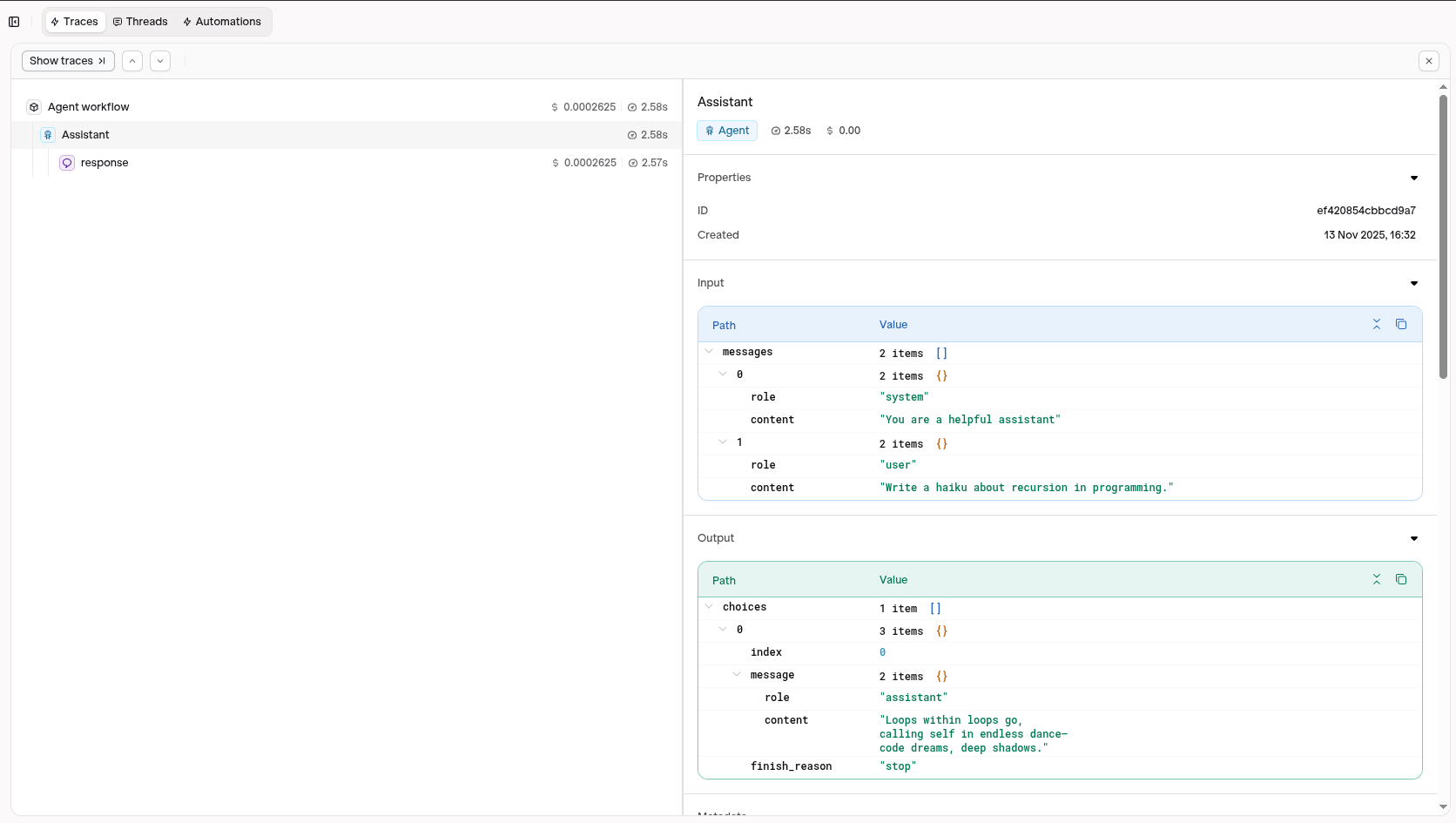
Task: Close the trace detail panel
Action: pyautogui.click(x=1429, y=61)
